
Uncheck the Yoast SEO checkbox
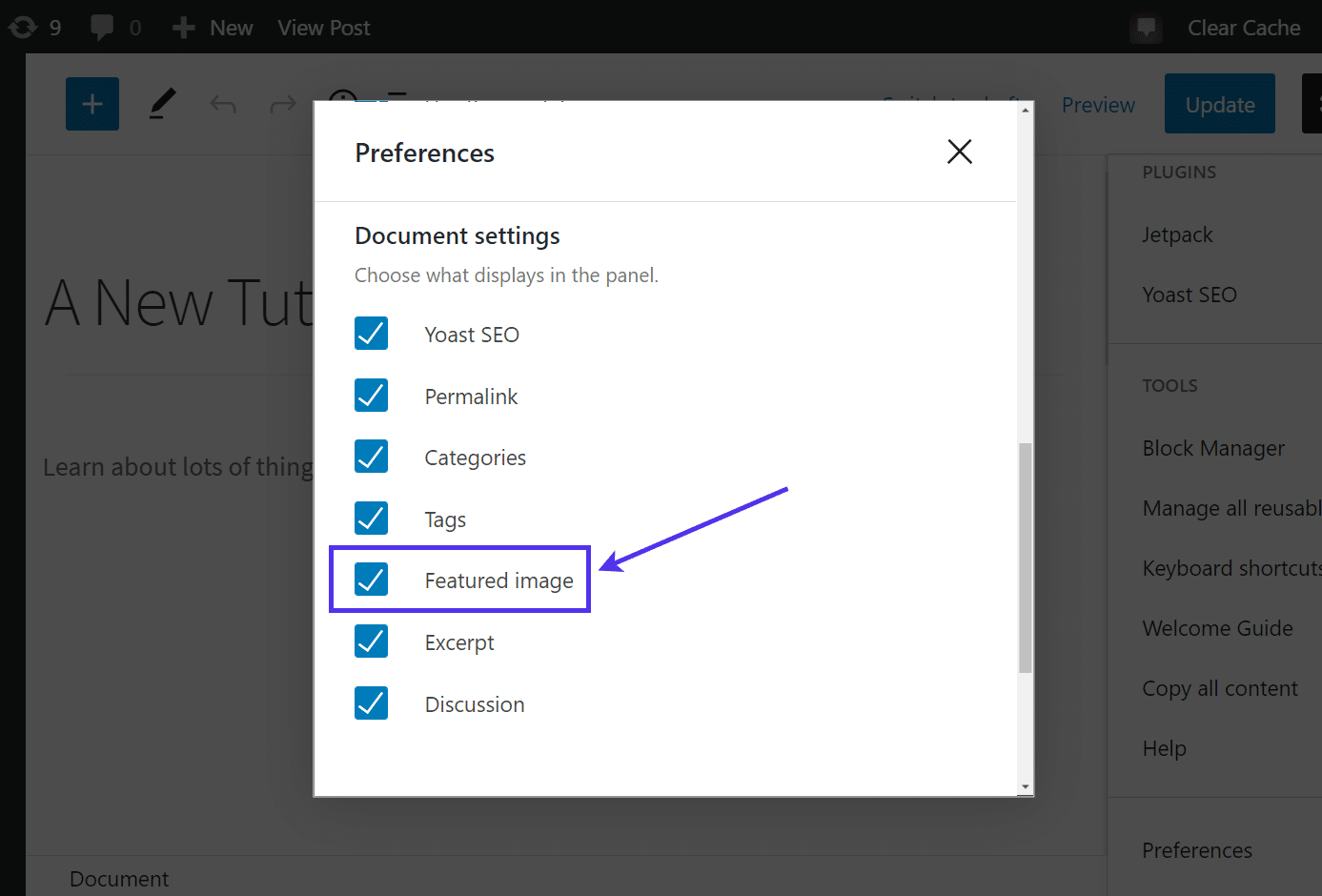pyautogui.click(x=372, y=334)
